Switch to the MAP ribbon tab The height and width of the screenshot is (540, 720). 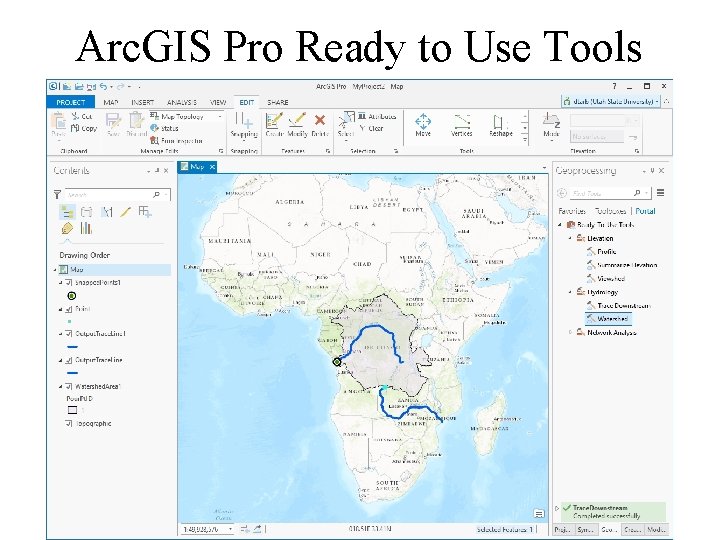tap(111, 102)
